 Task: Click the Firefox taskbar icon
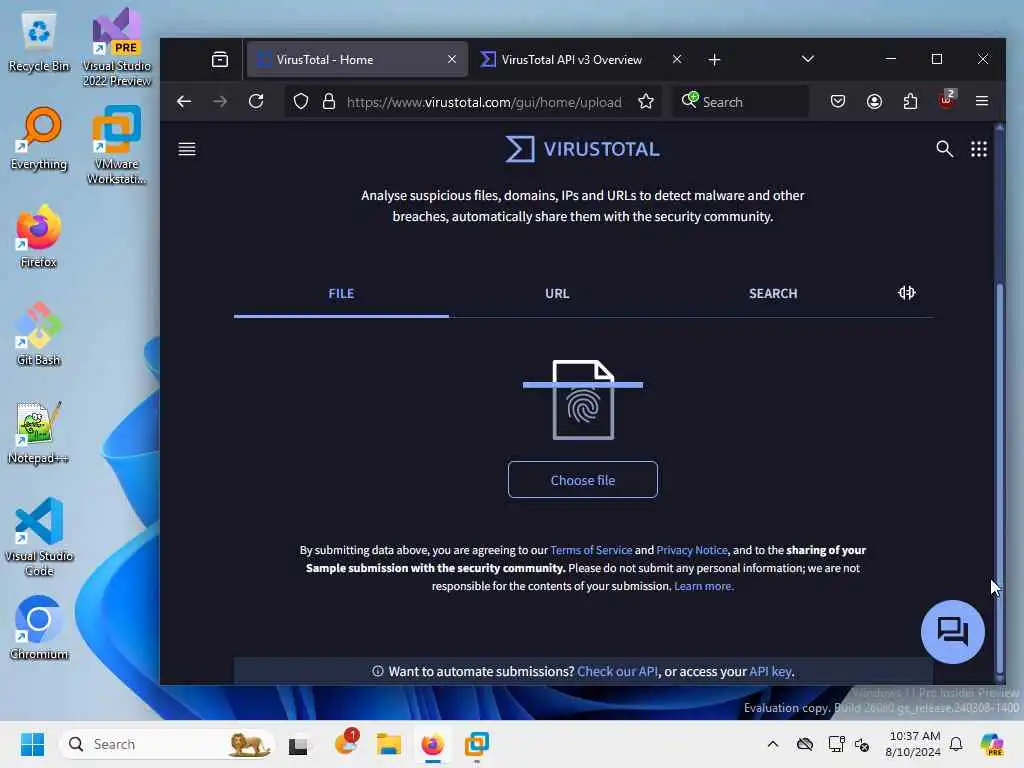tap(432, 744)
